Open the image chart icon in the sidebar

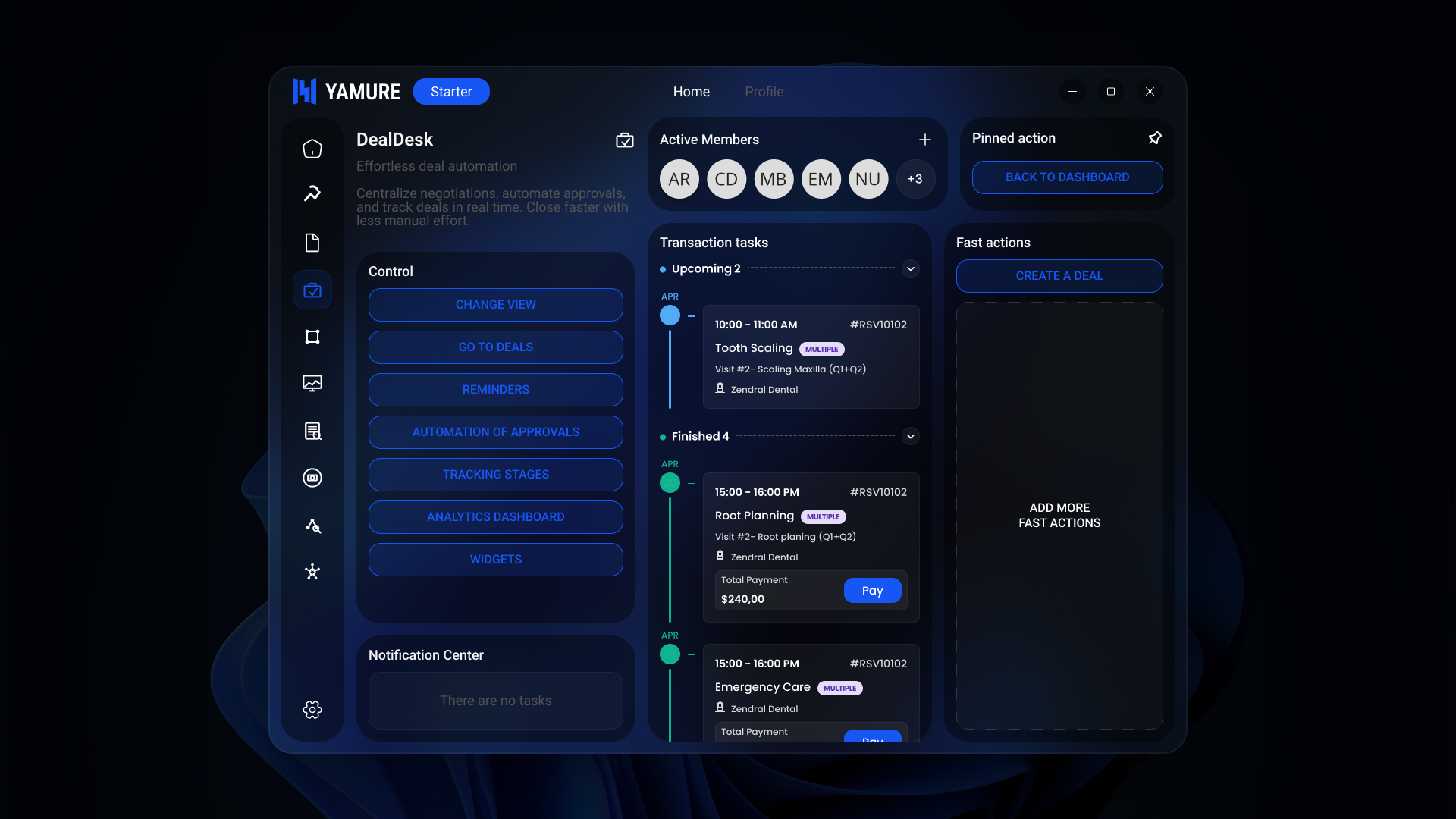tap(312, 383)
